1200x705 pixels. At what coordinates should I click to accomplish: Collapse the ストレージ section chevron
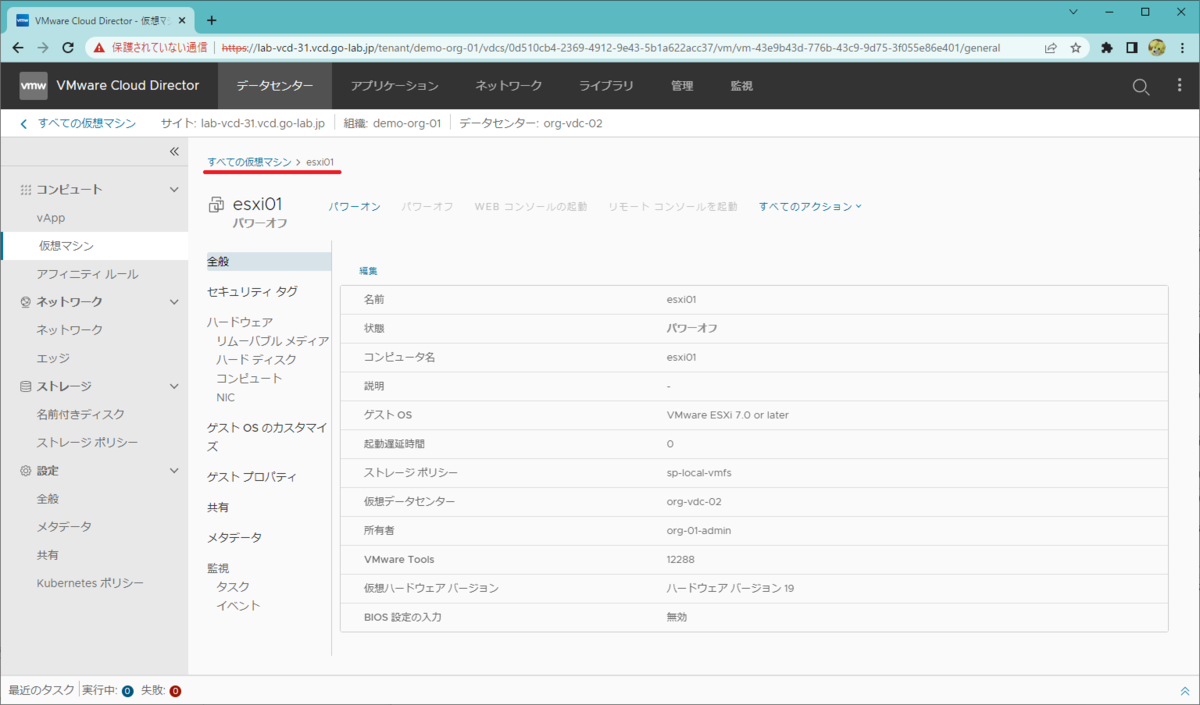pos(174,386)
